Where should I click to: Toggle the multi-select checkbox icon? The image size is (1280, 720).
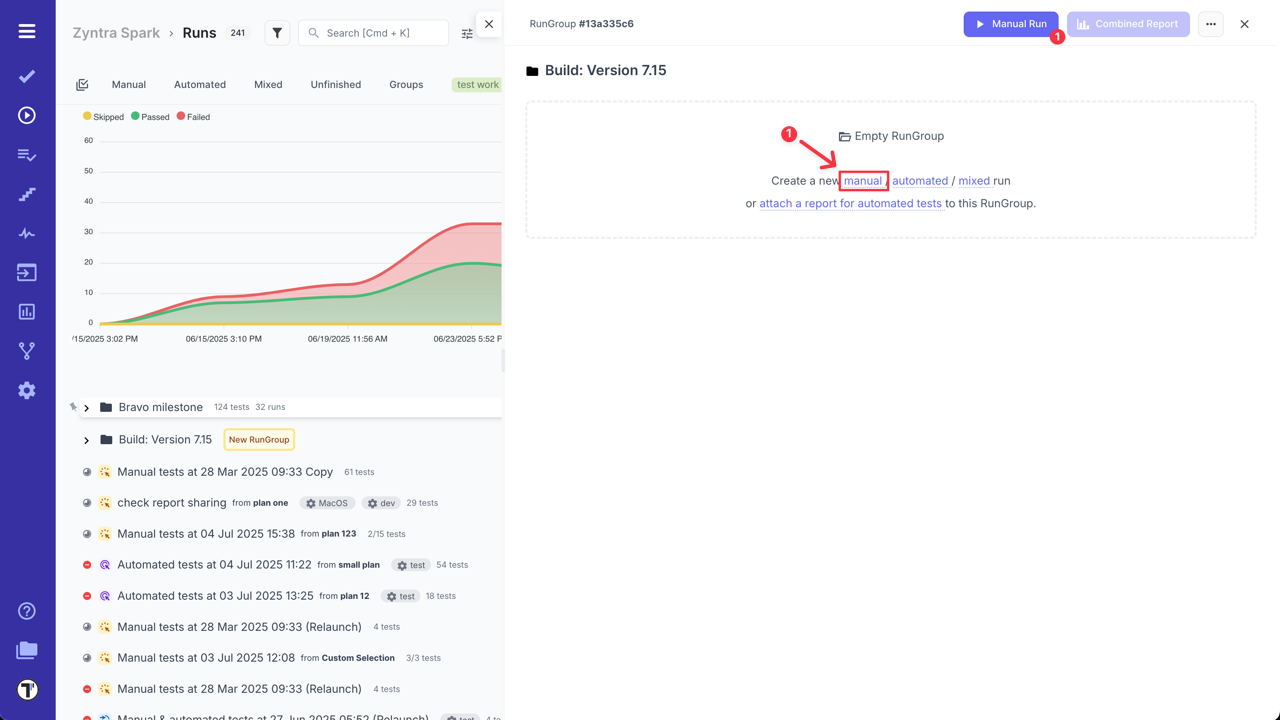click(82, 85)
